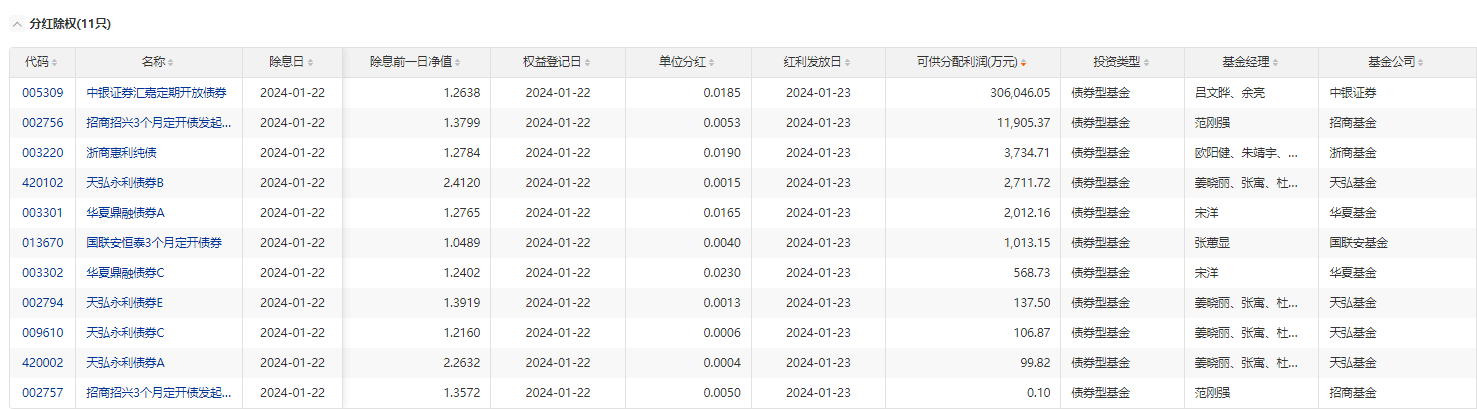Click sort icon beside 单位分红 header

click(x=712, y=62)
